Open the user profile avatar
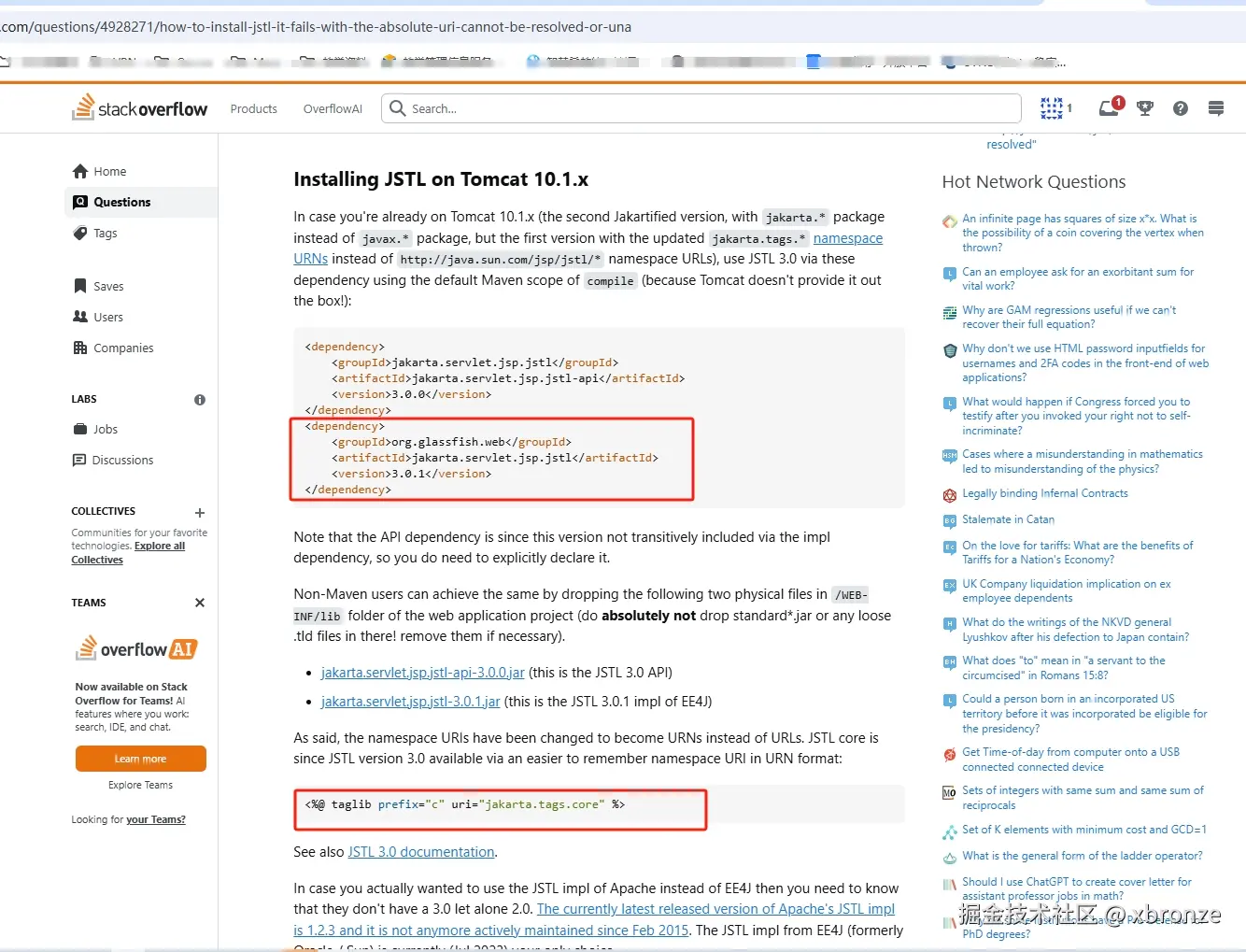 click(1052, 108)
